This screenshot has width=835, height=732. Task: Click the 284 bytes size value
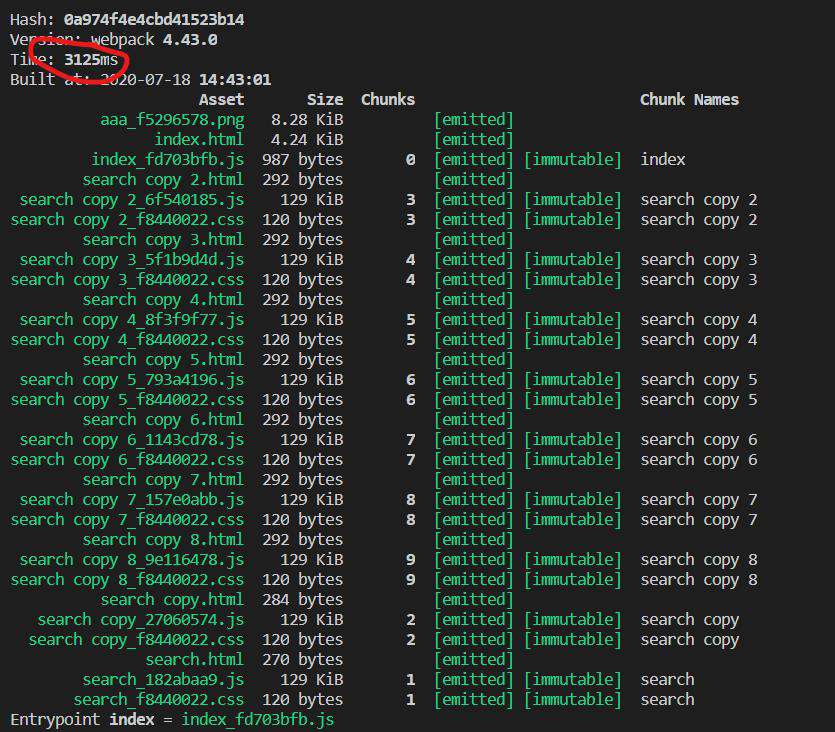coord(302,600)
